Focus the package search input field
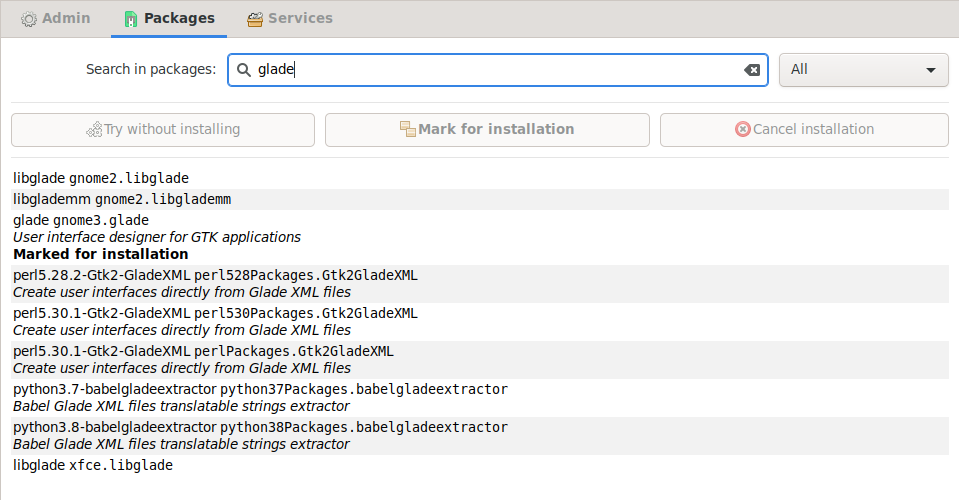The height and width of the screenshot is (500, 959). pos(498,70)
